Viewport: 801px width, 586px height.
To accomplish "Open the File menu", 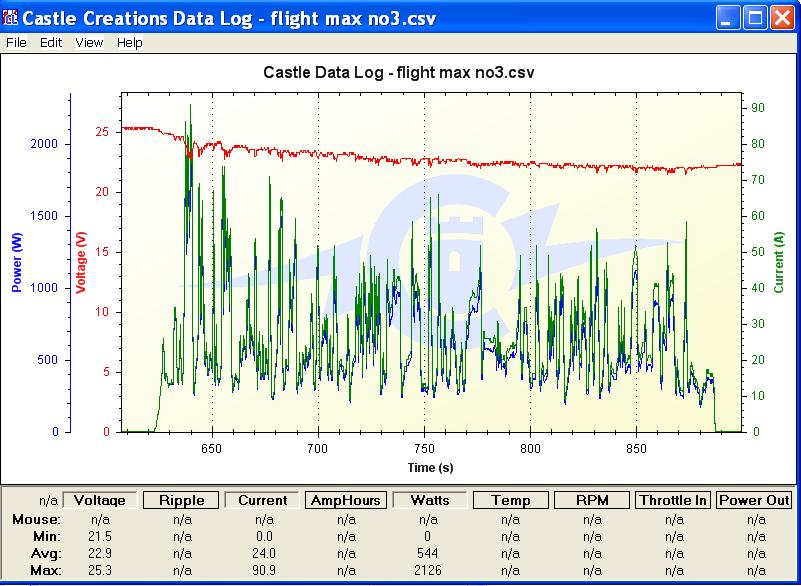I will click(x=16, y=42).
